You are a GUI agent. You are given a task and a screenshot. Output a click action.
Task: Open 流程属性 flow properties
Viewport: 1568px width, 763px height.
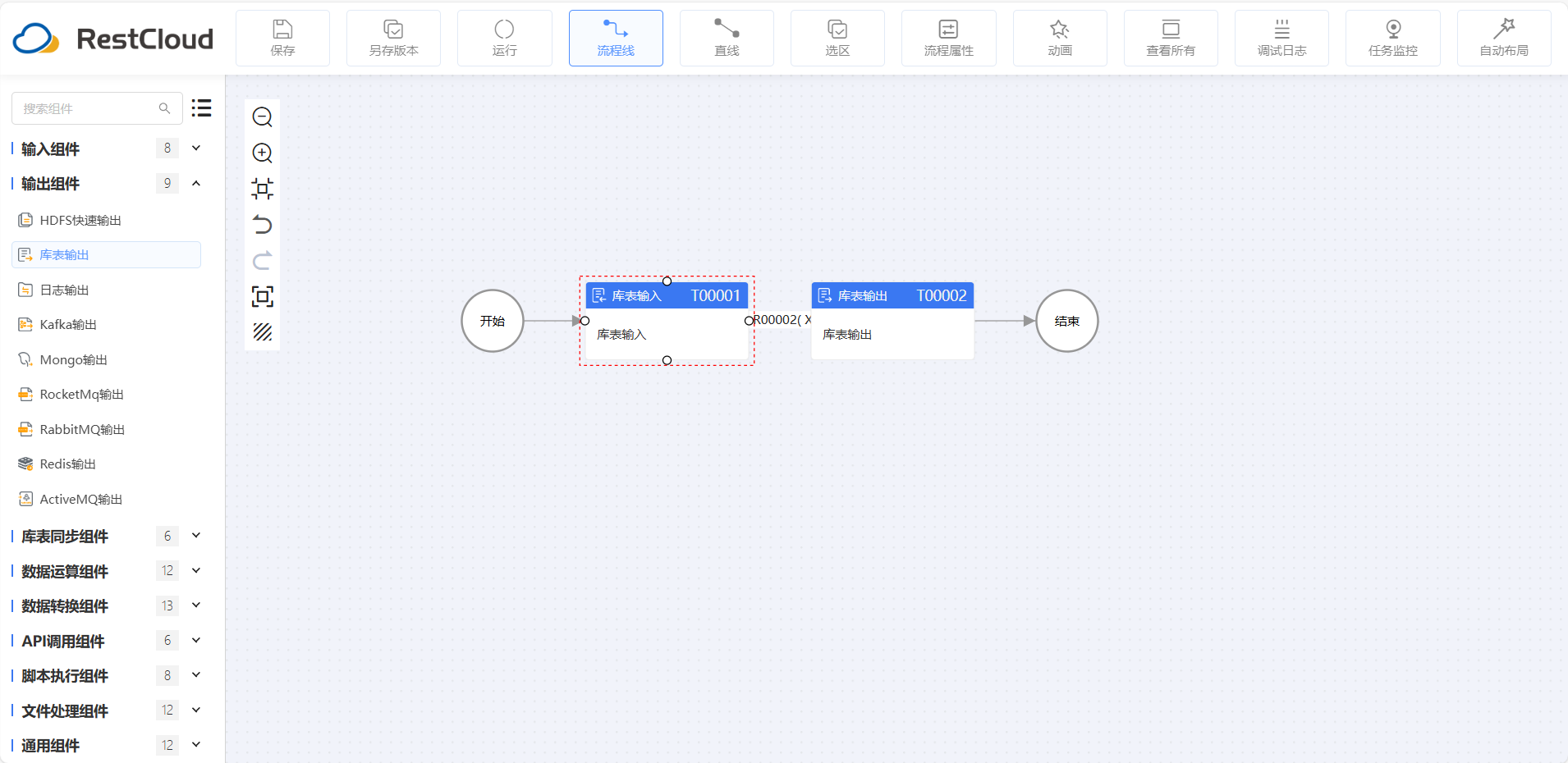[948, 39]
